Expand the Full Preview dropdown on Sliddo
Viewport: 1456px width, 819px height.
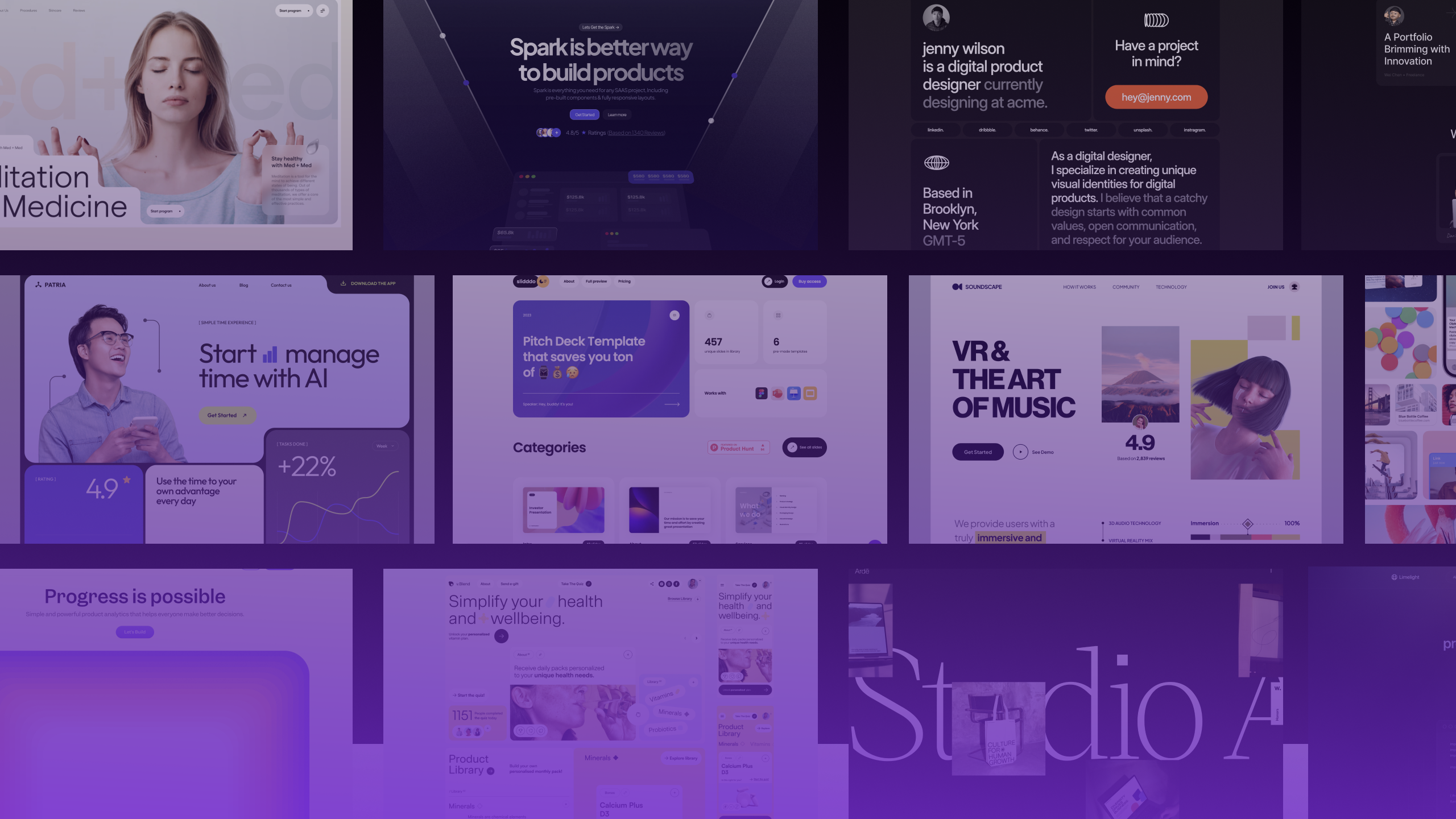(x=597, y=281)
